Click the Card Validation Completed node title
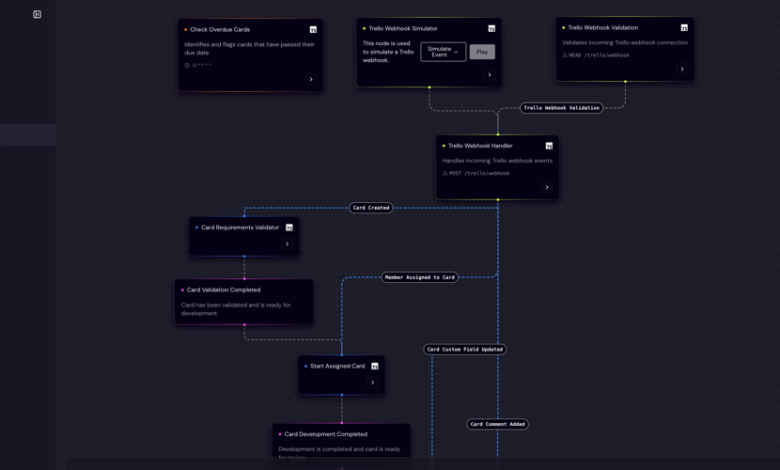Screen dimensions: 780x470 tap(223, 290)
